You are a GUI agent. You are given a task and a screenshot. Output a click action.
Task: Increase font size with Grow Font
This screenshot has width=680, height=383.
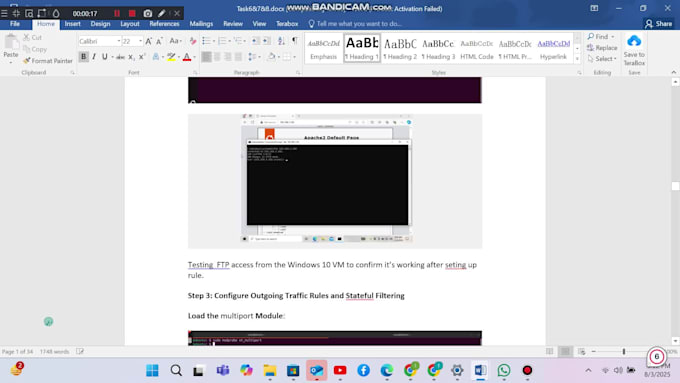point(149,41)
